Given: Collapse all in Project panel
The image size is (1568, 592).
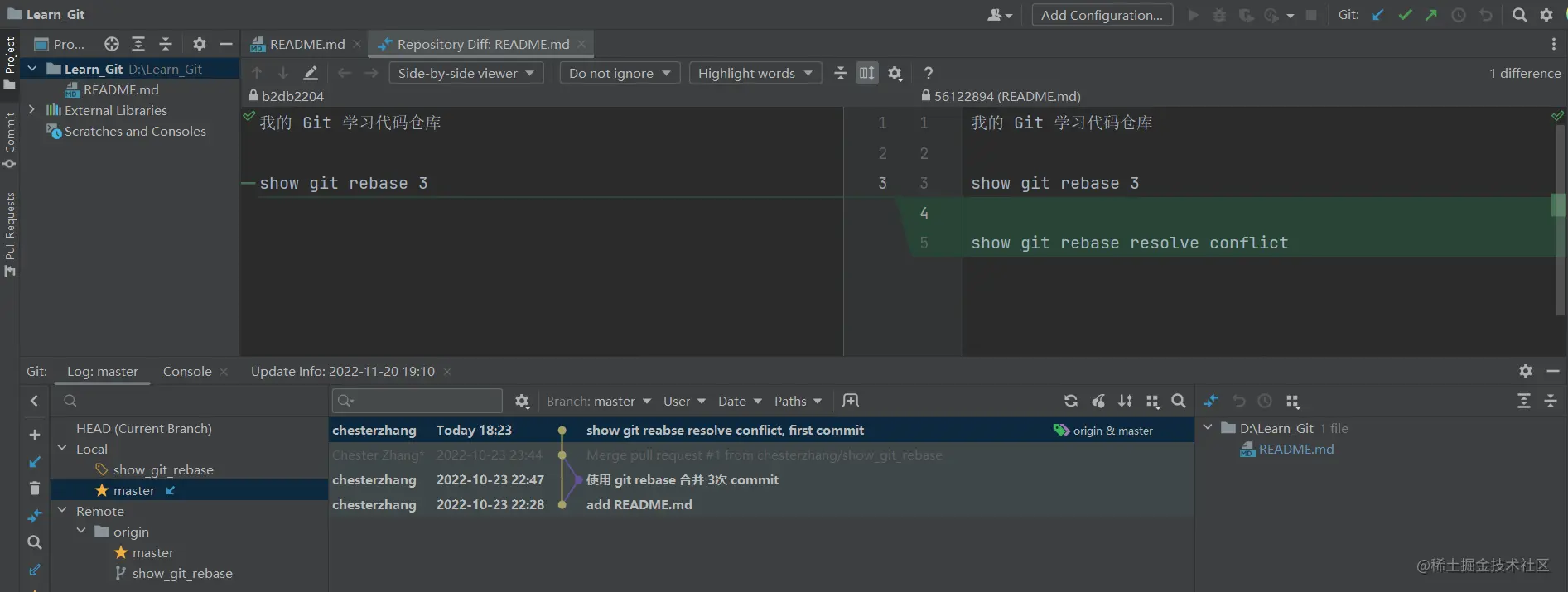Looking at the screenshot, I should 166,44.
